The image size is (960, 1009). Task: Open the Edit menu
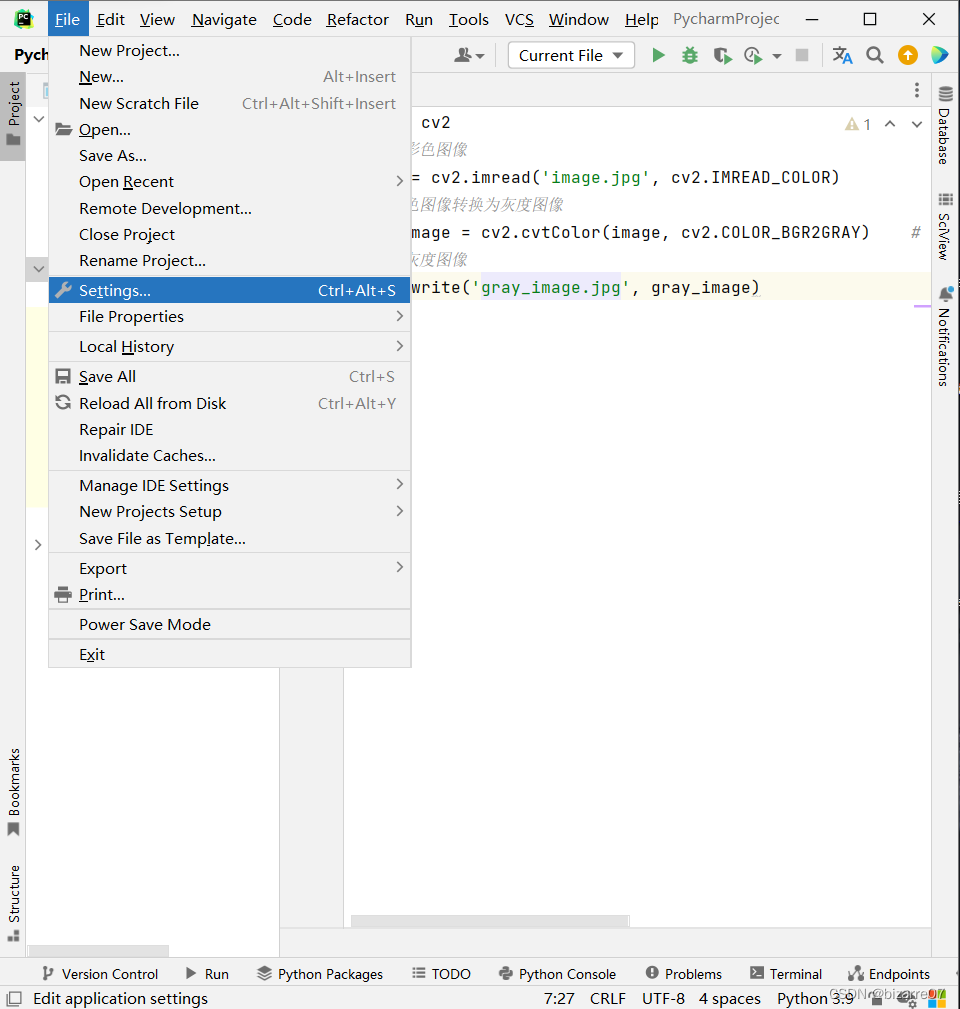111,20
